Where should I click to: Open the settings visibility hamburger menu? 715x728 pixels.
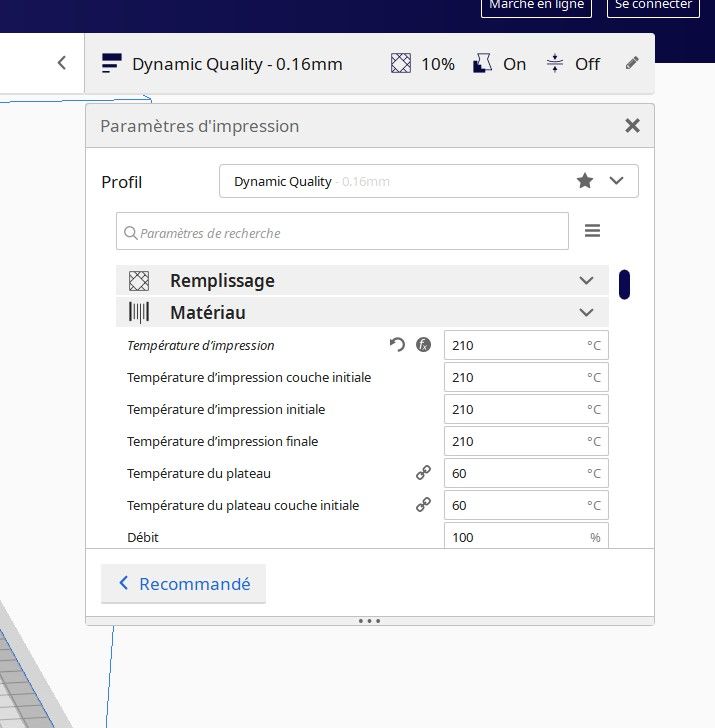[592, 230]
